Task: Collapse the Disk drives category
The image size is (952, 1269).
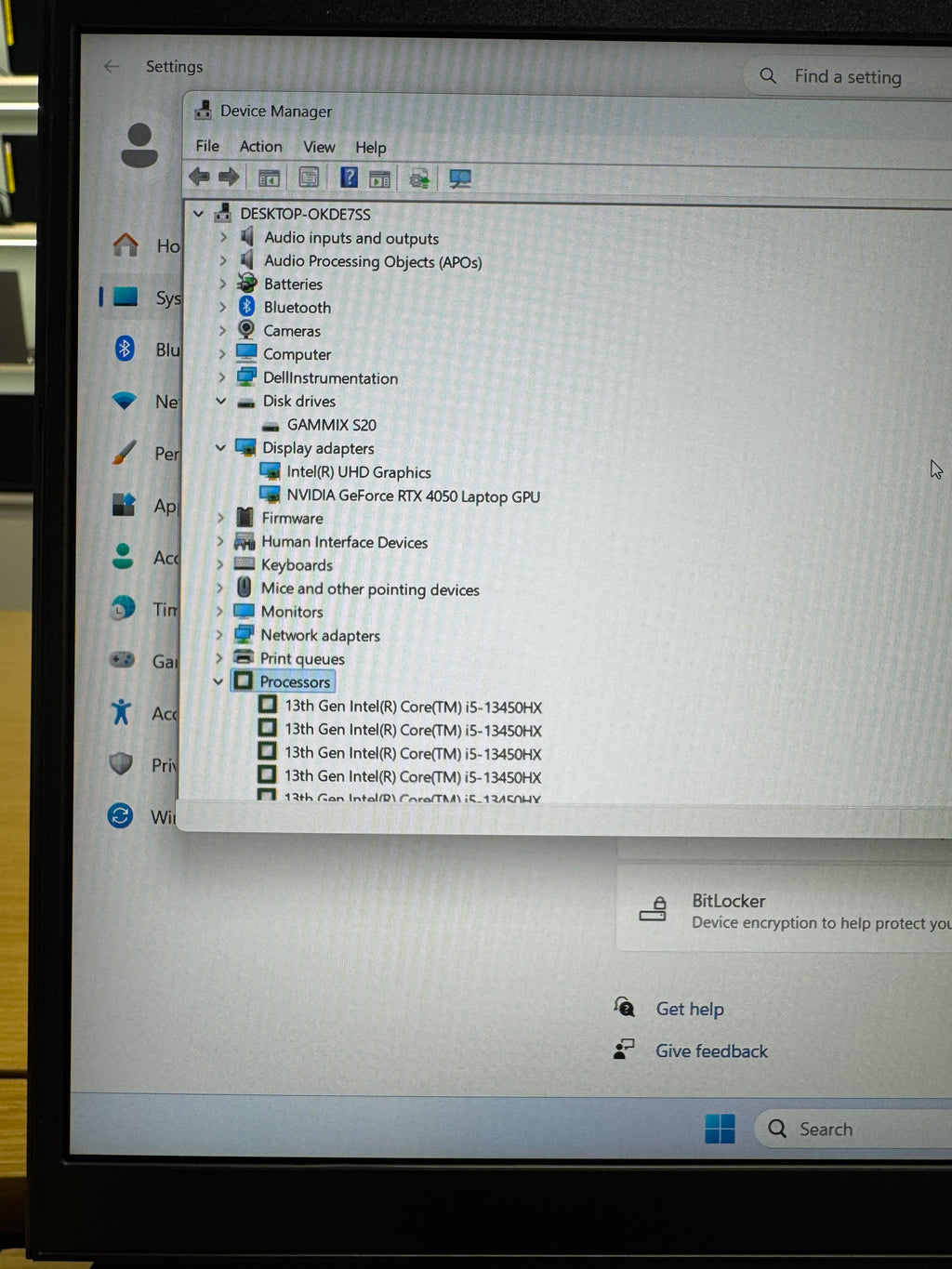Action: [221, 401]
